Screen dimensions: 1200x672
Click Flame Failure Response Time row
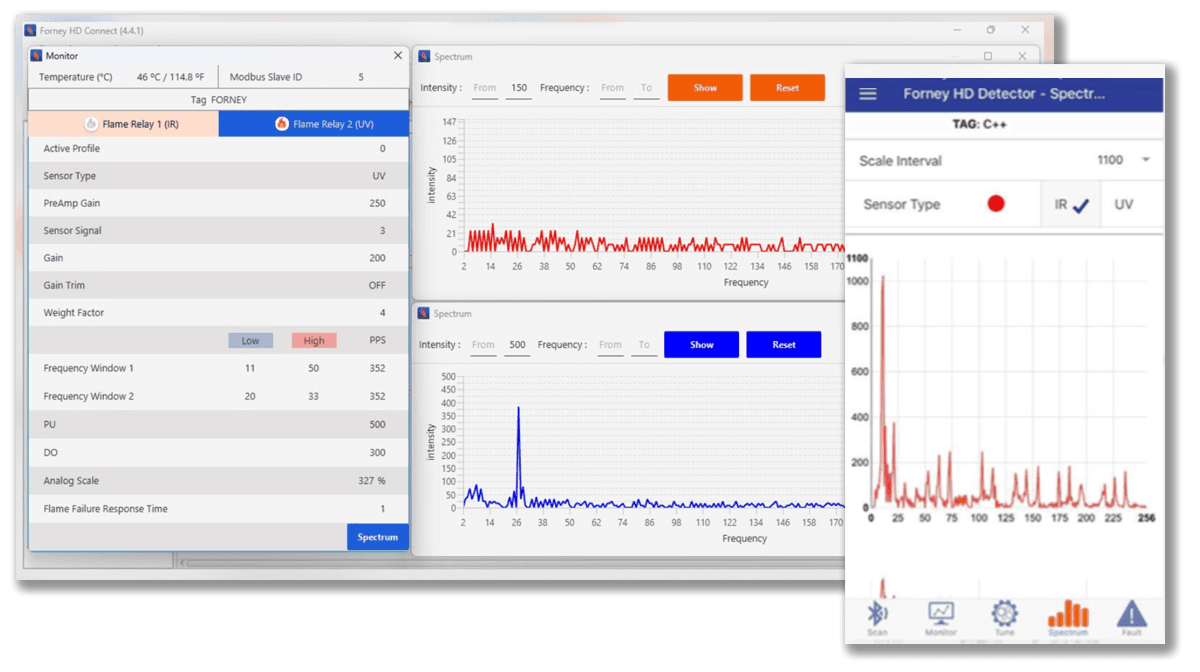tap(218, 509)
